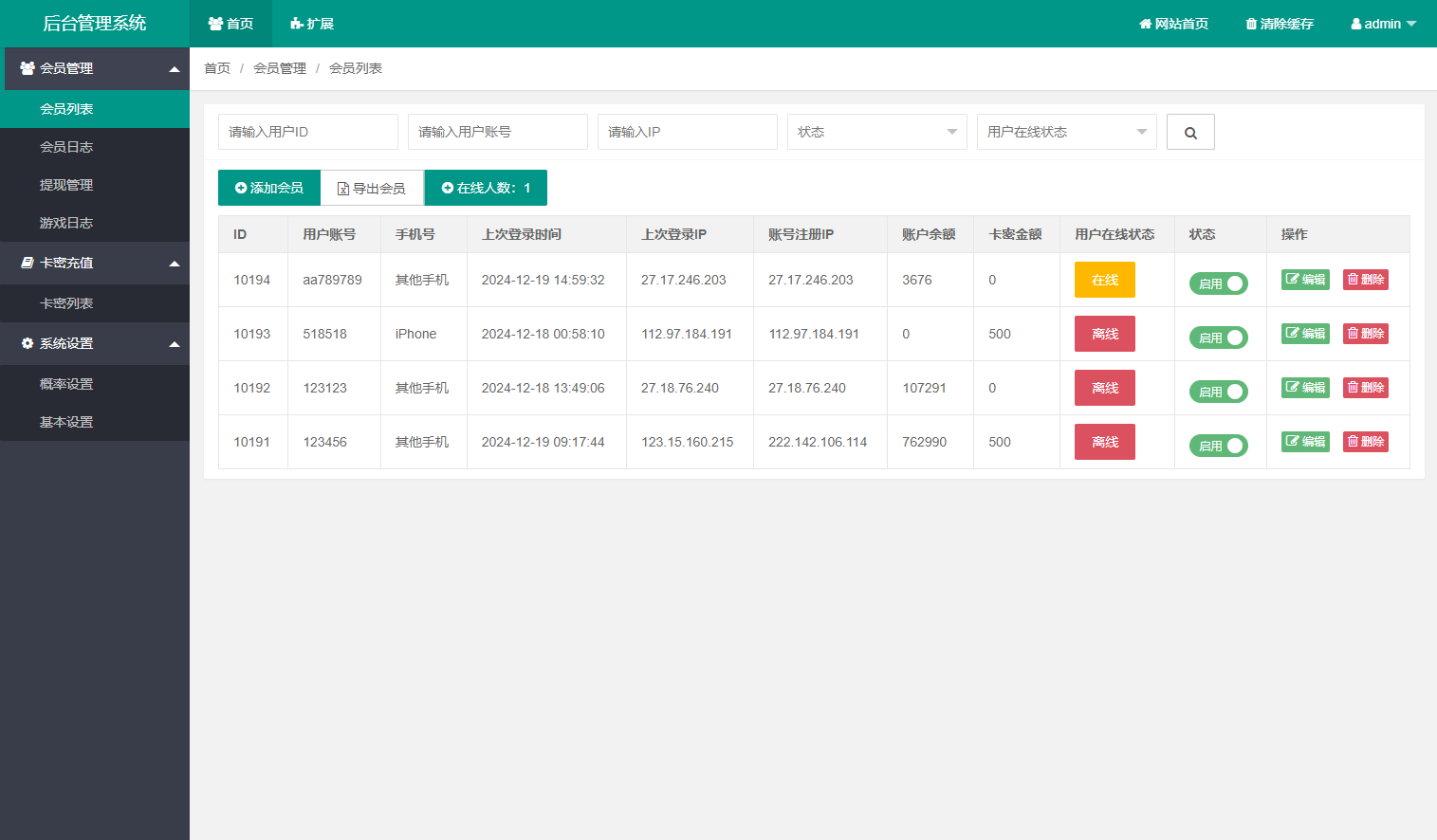This screenshot has width=1437, height=840.
Task: Open the 状态 filter dropdown
Action: tap(876, 132)
